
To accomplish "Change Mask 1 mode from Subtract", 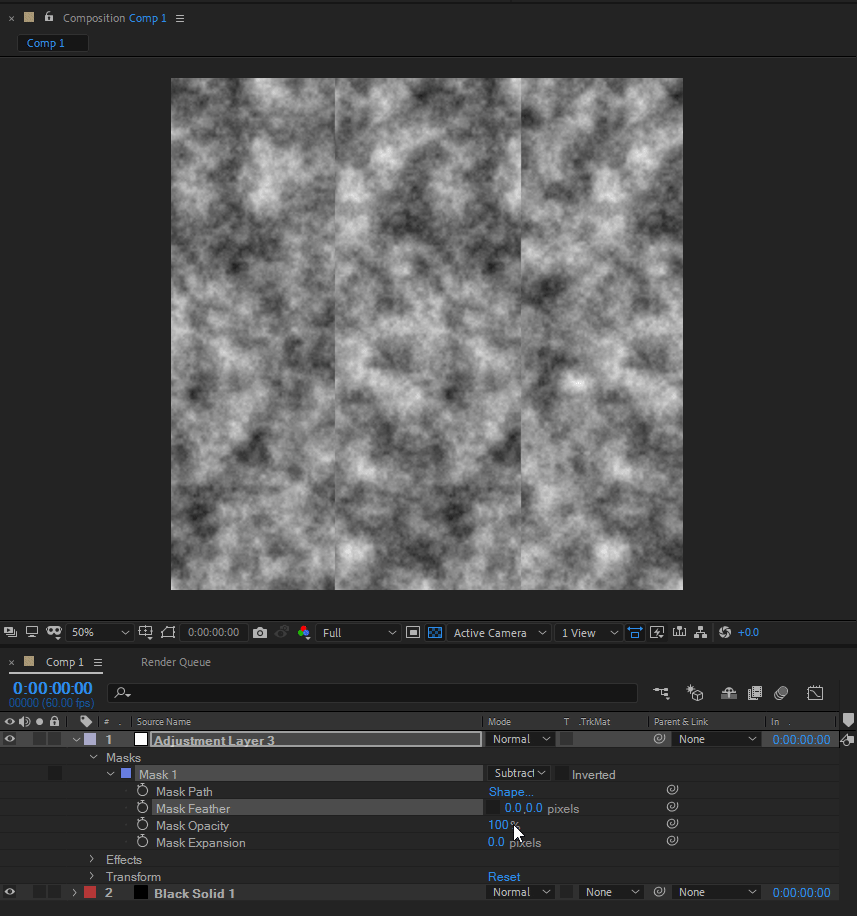I will tap(518, 773).
